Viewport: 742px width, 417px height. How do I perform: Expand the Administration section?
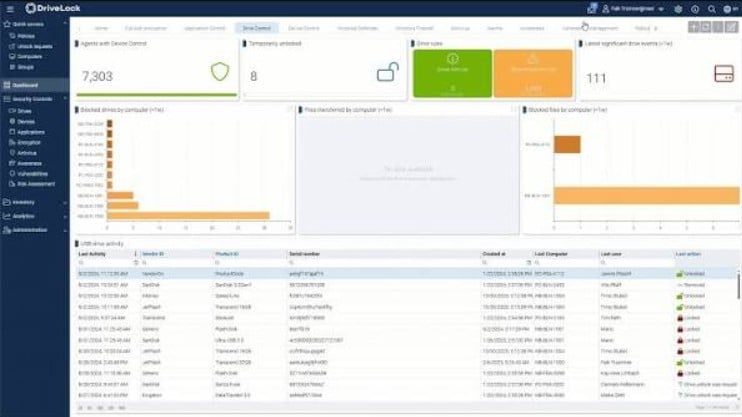coord(65,230)
